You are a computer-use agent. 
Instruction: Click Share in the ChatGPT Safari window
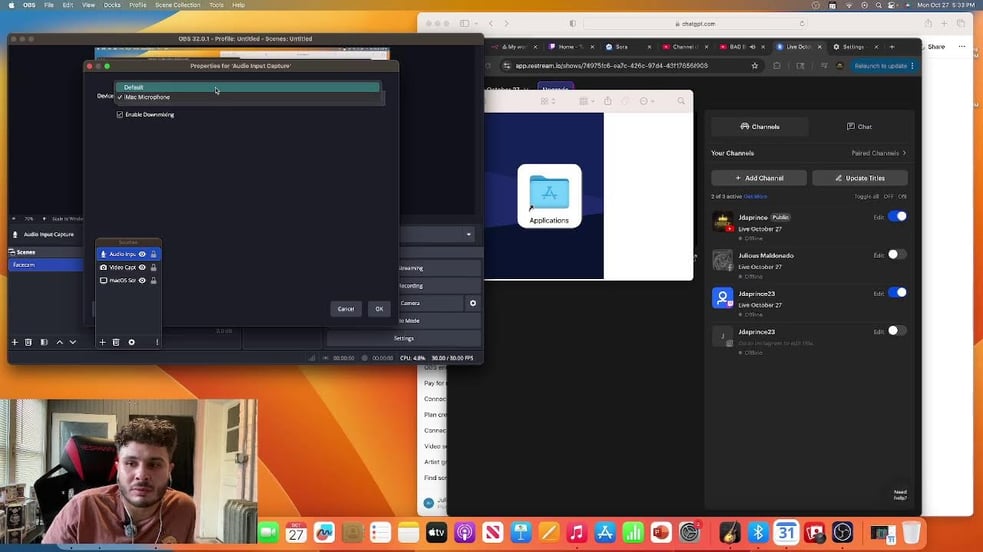click(x=936, y=47)
